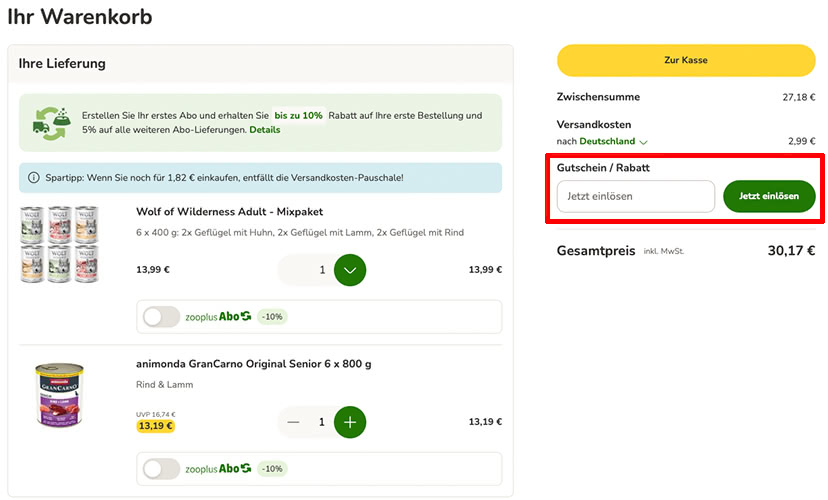This screenshot has height=500, width=828.
Task: Decrease quantity of animonda GranCarno
Action: [x=293, y=422]
